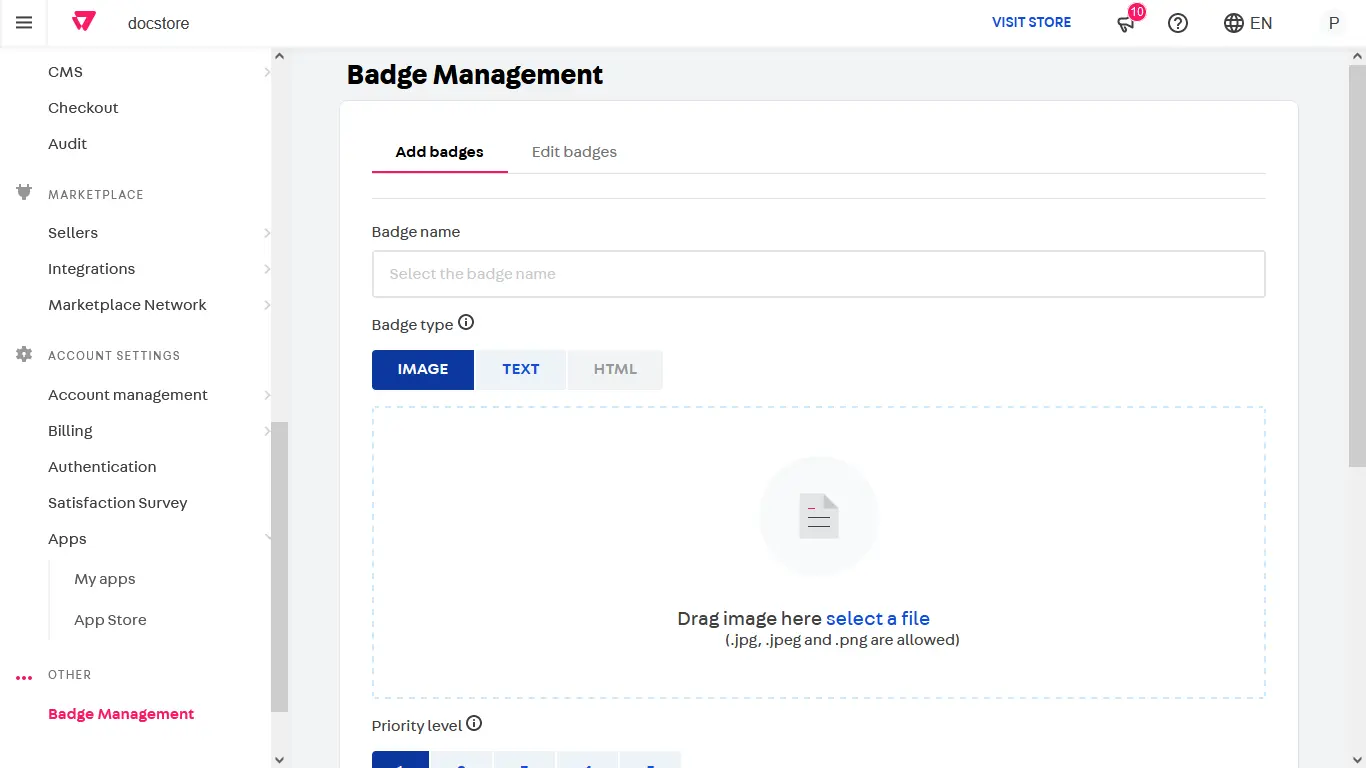The width and height of the screenshot is (1366, 768).
Task: Collapse the Apps submenu
Action: pos(266,539)
